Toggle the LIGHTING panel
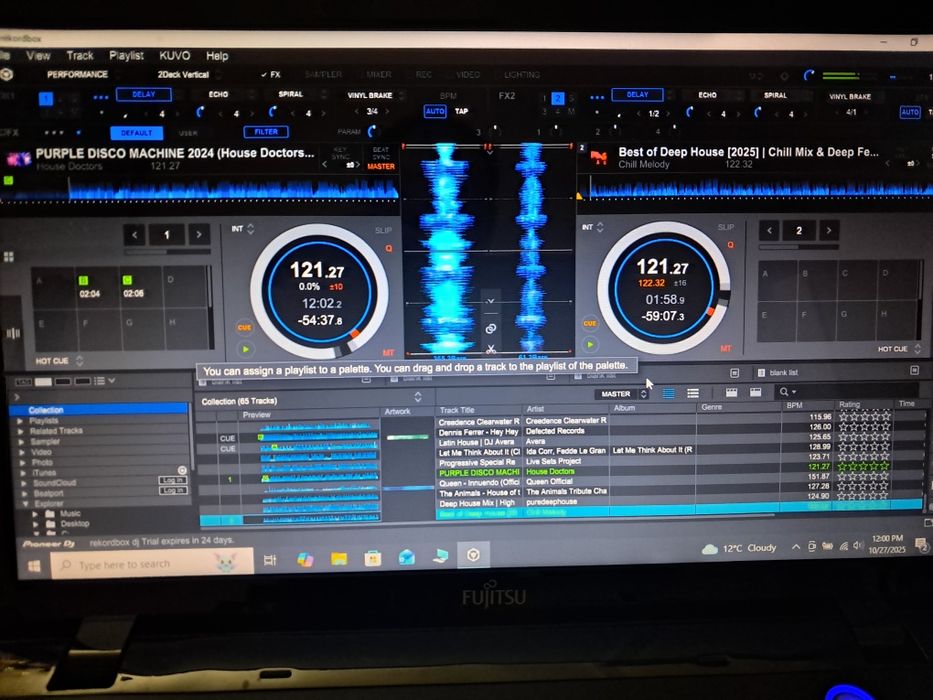The image size is (933, 700). (522, 74)
